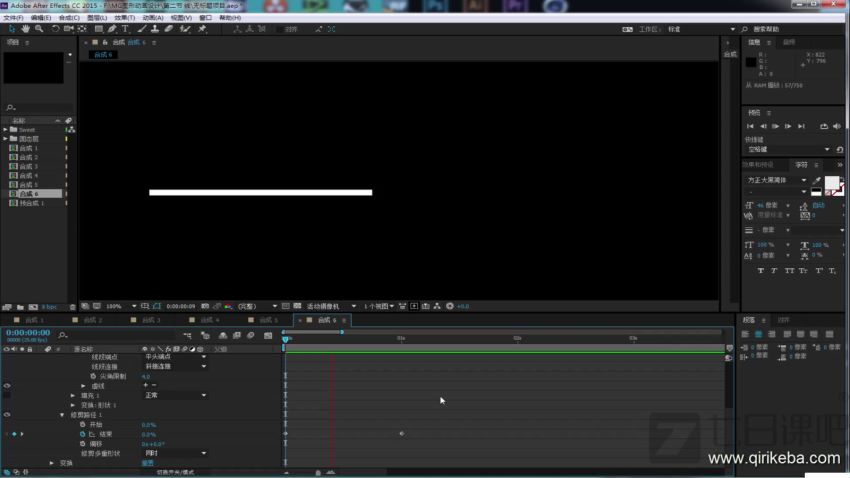Select the Type text tool
The image size is (850, 478).
pyautogui.click(x=125, y=29)
